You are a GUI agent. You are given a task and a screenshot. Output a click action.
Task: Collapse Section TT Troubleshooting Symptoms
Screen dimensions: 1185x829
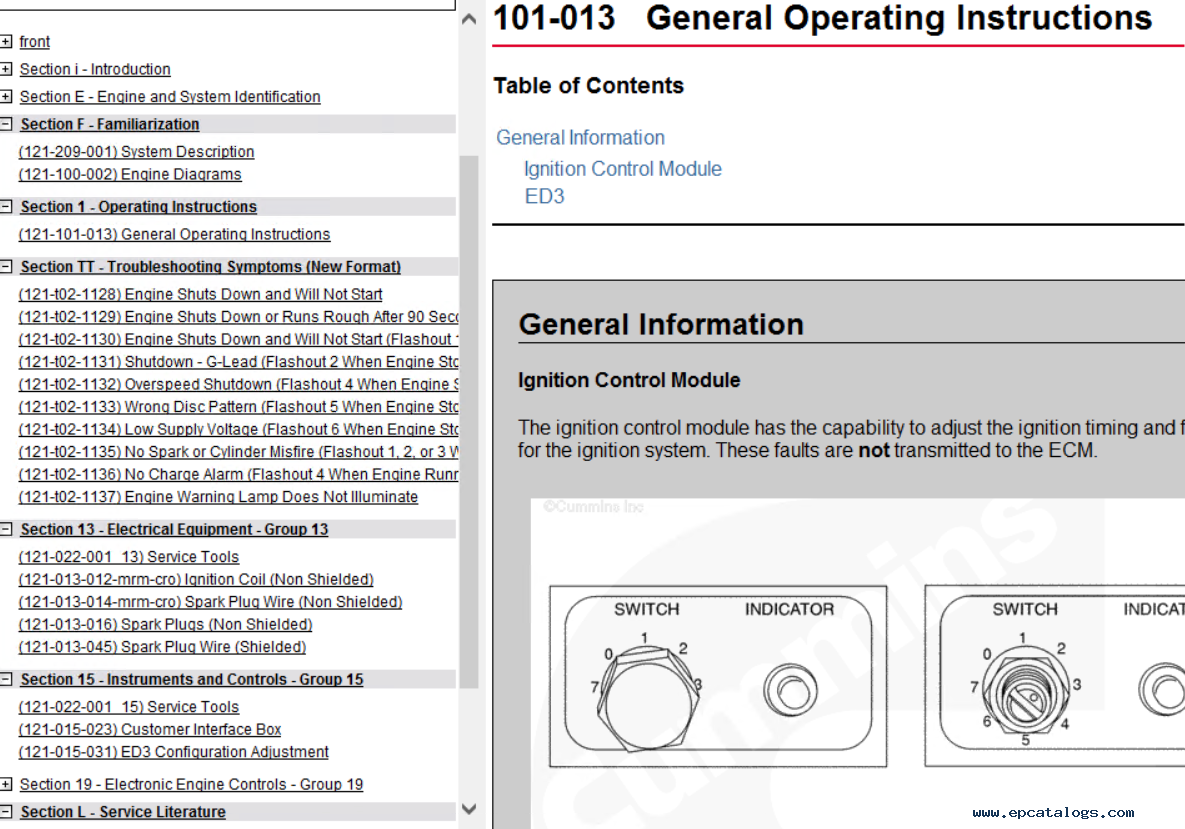coord(6,267)
